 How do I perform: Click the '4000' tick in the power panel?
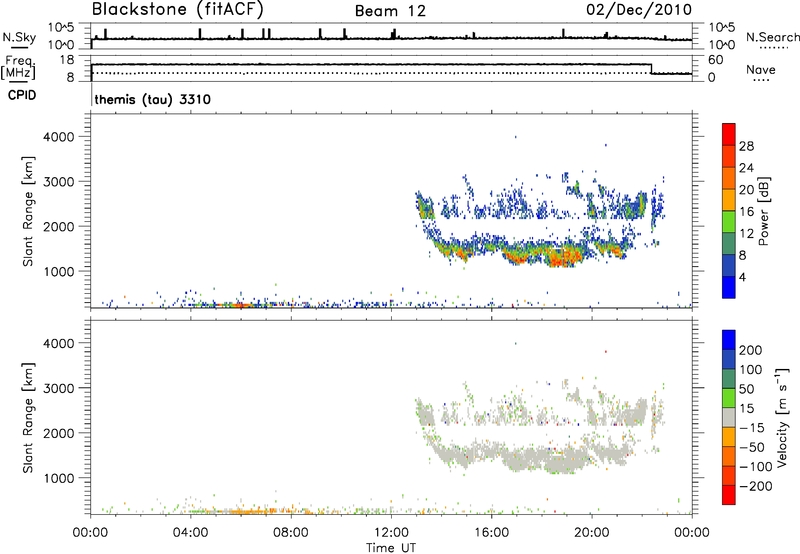[58, 137]
